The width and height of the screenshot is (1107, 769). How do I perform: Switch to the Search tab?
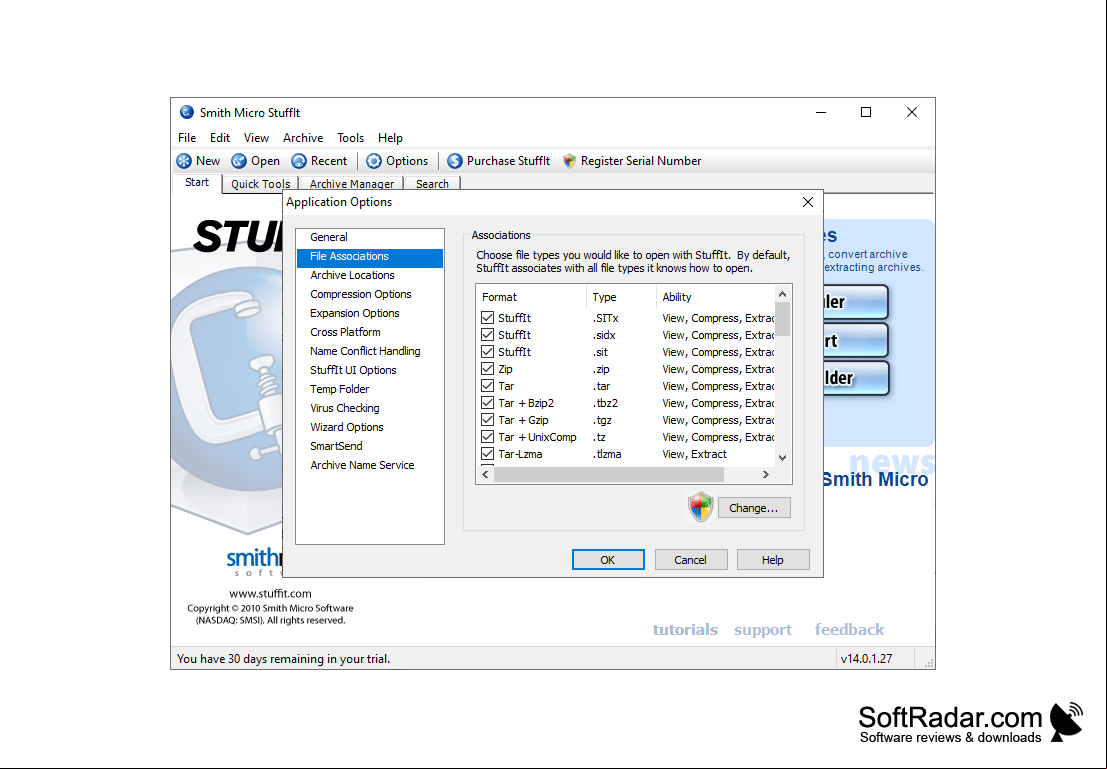click(x=432, y=184)
